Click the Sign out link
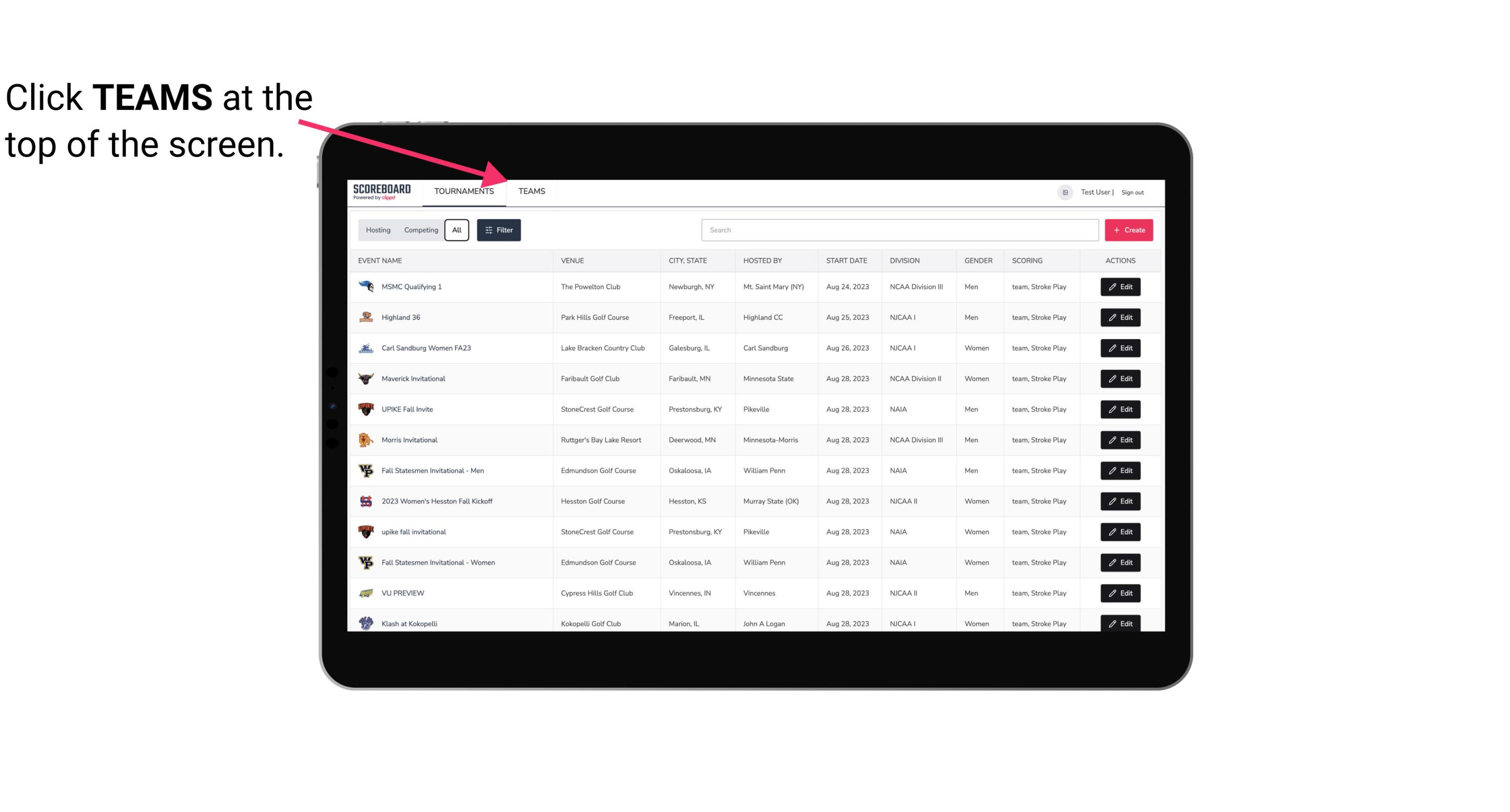 (x=1130, y=191)
